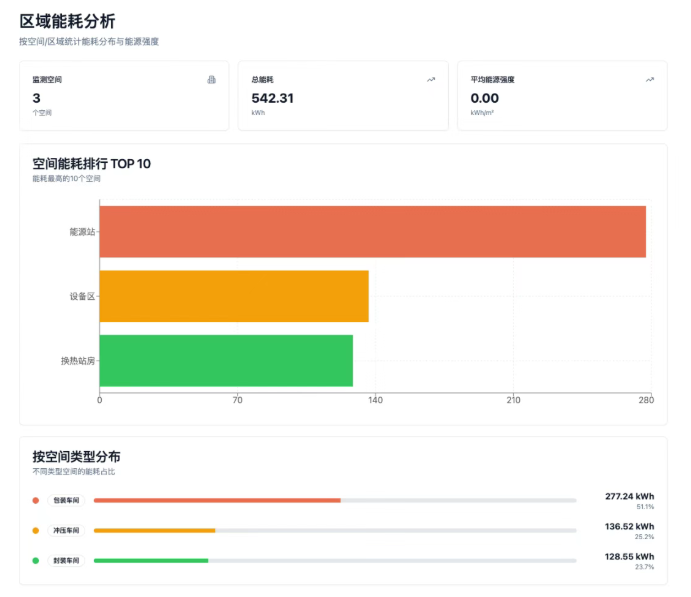The image size is (691, 597).
Task: Click the 280 tick on chart axis
Action: click(646, 400)
